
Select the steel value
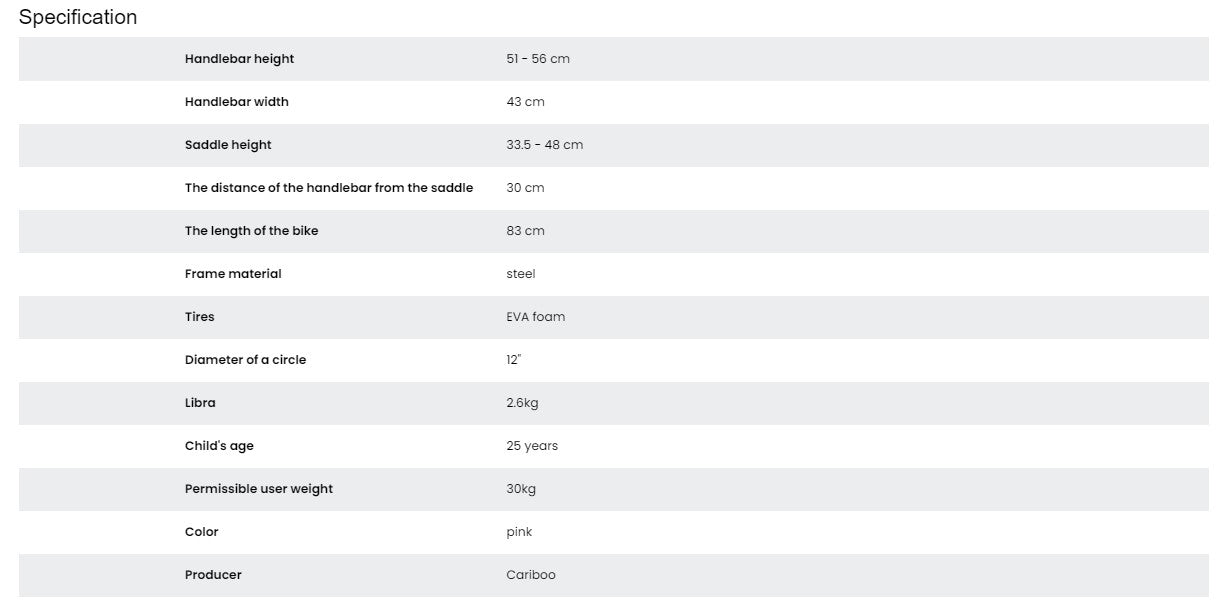click(521, 274)
